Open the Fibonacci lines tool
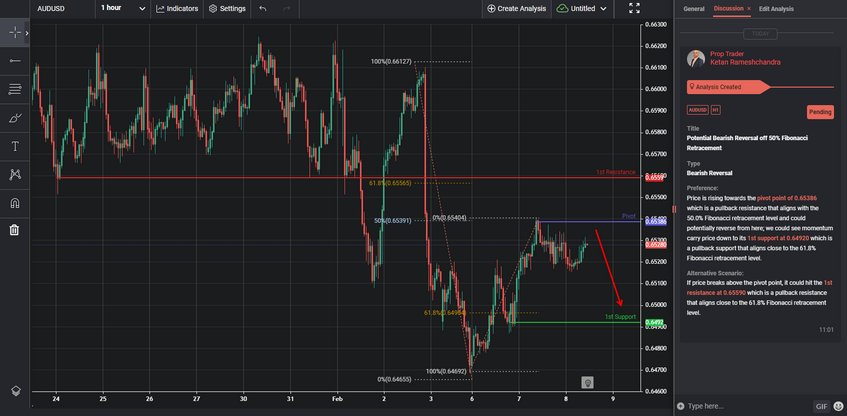 point(15,90)
